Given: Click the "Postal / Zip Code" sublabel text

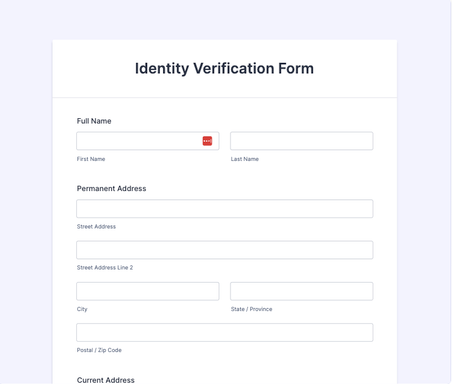Looking at the screenshot, I should click(x=99, y=350).
